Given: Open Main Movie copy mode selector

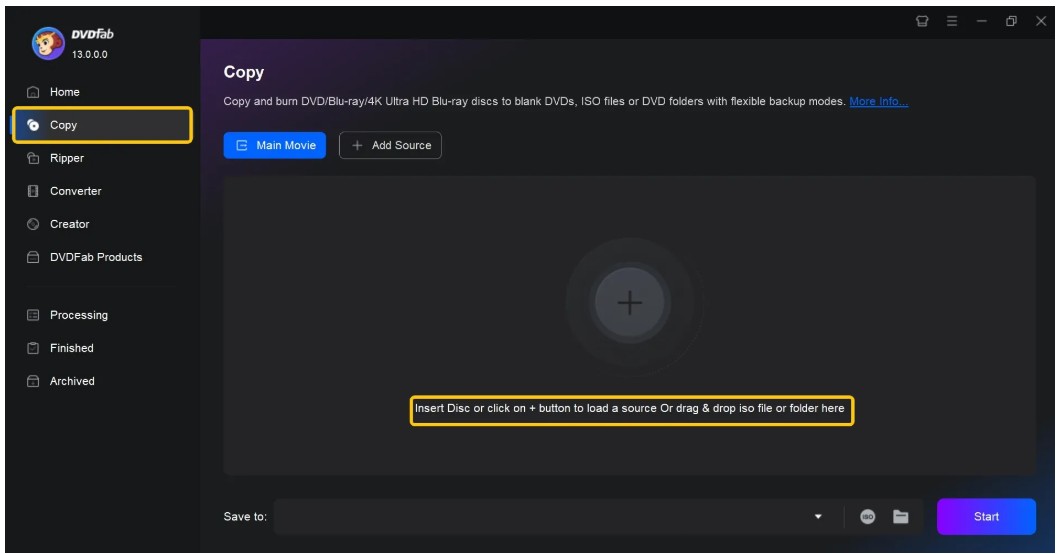Looking at the screenshot, I should coord(275,145).
